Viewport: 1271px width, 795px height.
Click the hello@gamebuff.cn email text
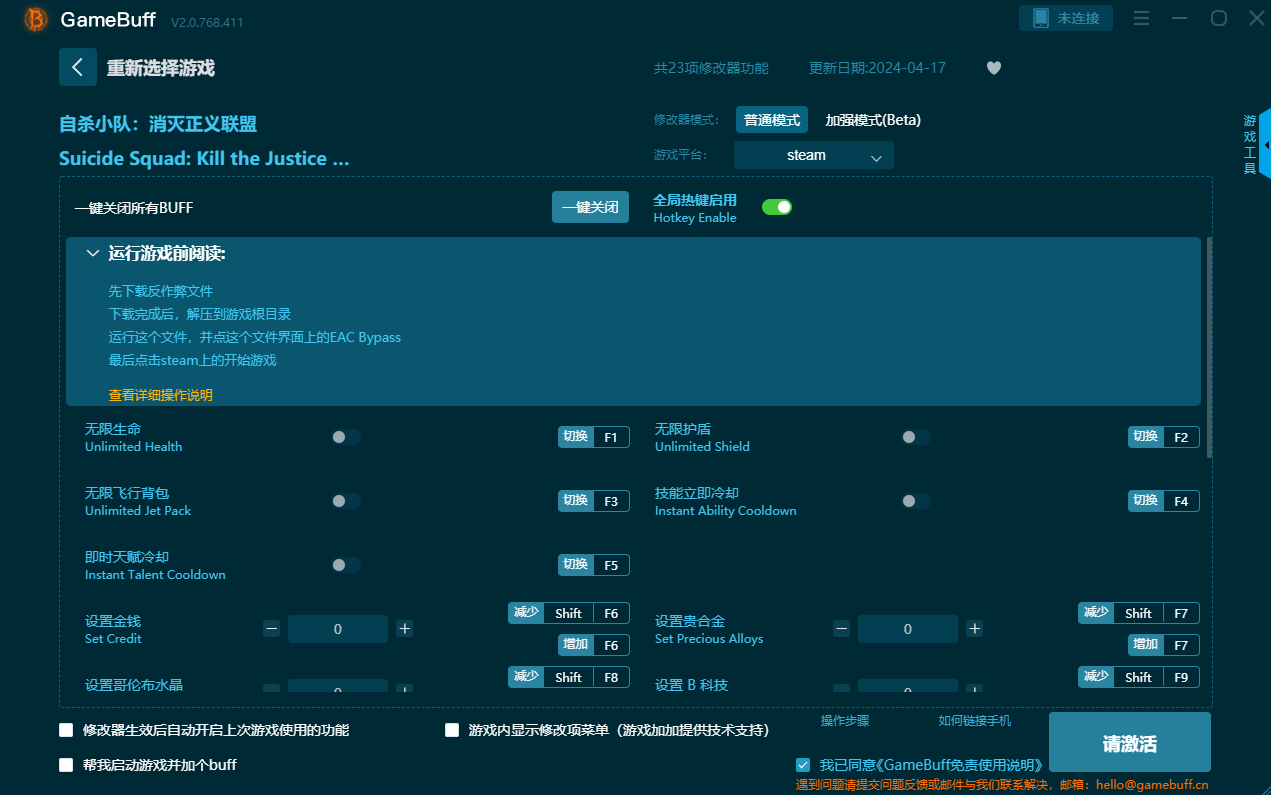point(1150,785)
